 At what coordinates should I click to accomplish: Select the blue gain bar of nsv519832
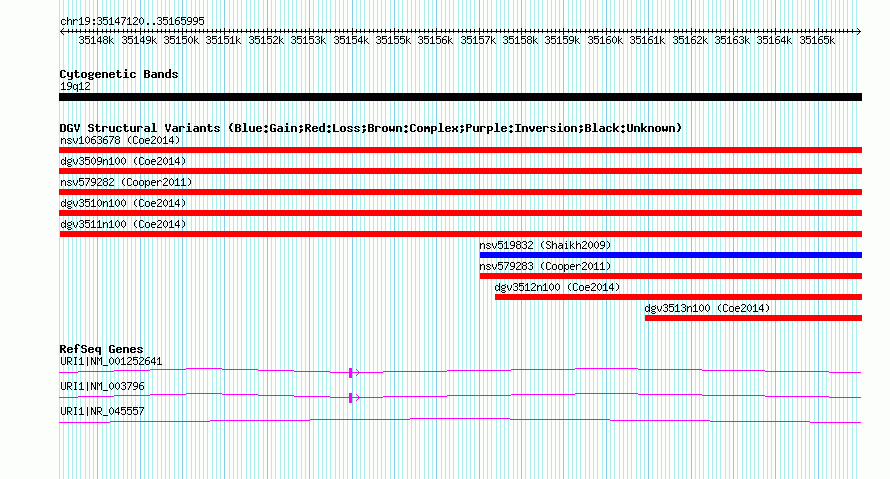671,255
